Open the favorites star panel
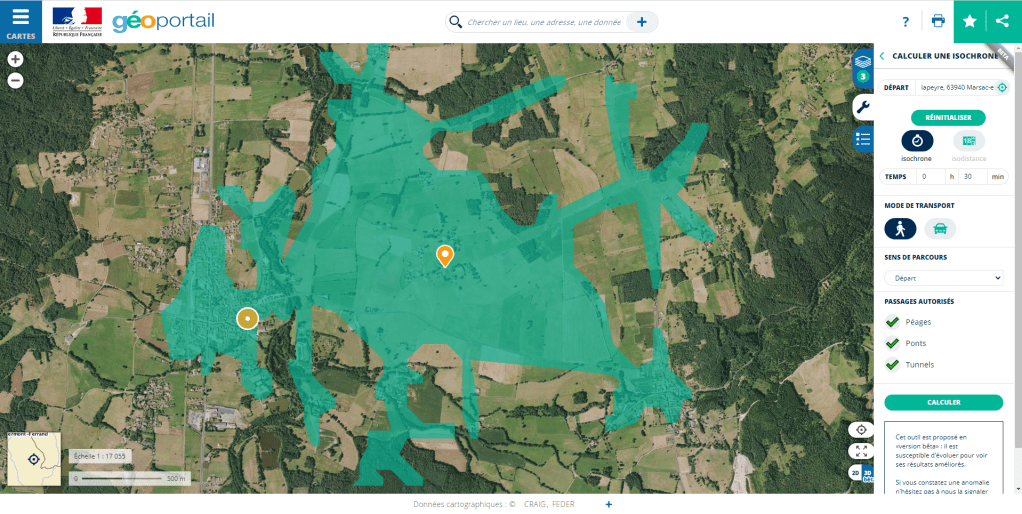 969,21
